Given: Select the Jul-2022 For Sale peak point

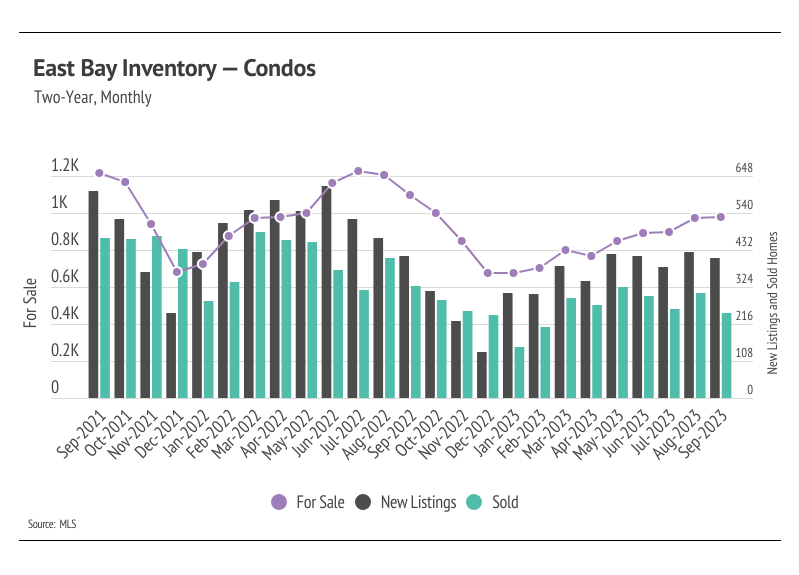Looking at the screenshot, I should [x=358, y=171].
